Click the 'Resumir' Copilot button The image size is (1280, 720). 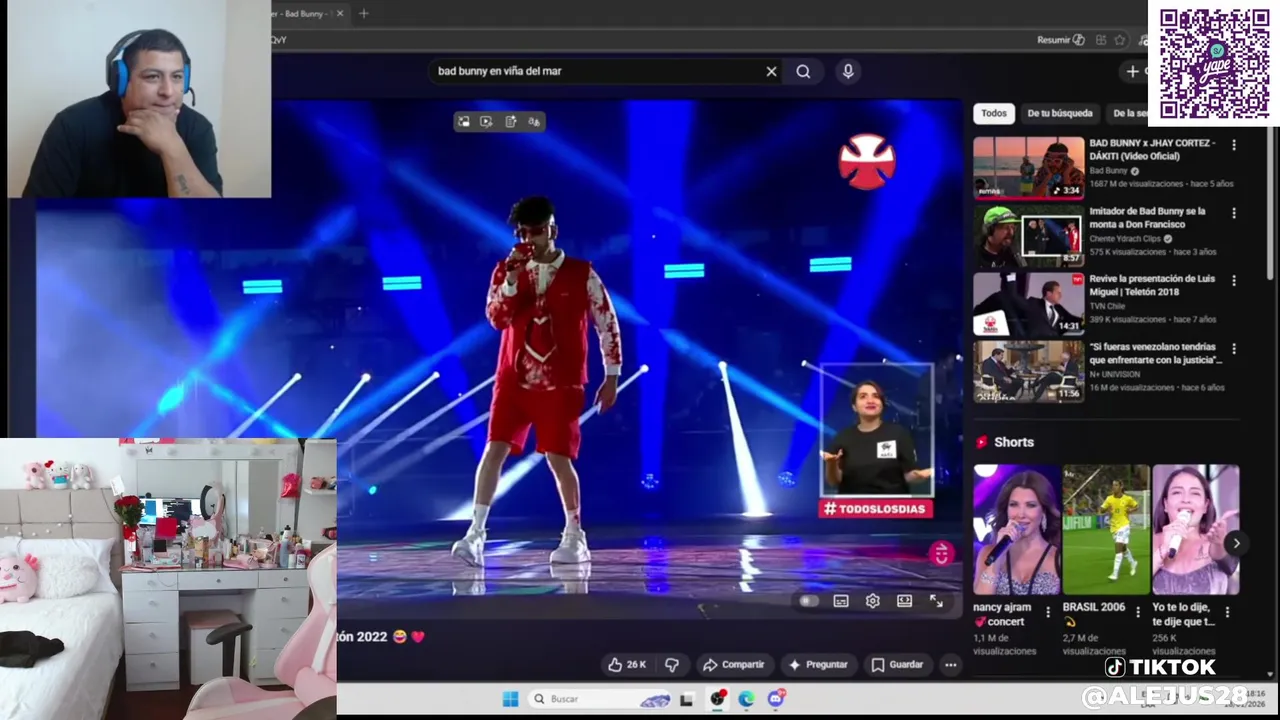[x=1061, y=40]
